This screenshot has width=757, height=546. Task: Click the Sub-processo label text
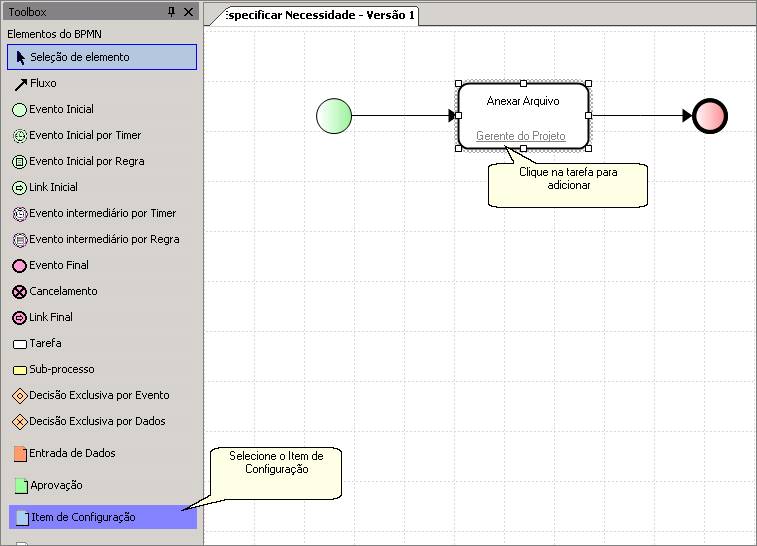[62, 369]
